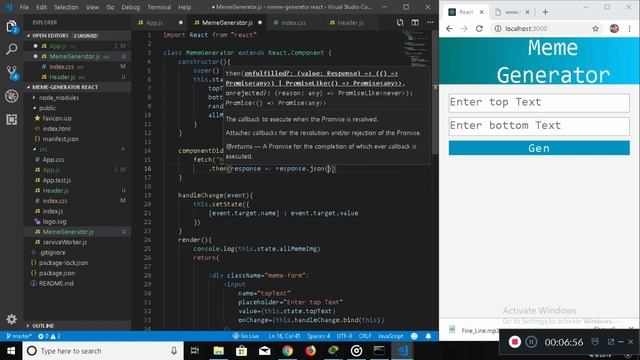This screenshot has height=360, width=640.
Task: Click the editor minimap code overview
Action: (x=416, y=48)
